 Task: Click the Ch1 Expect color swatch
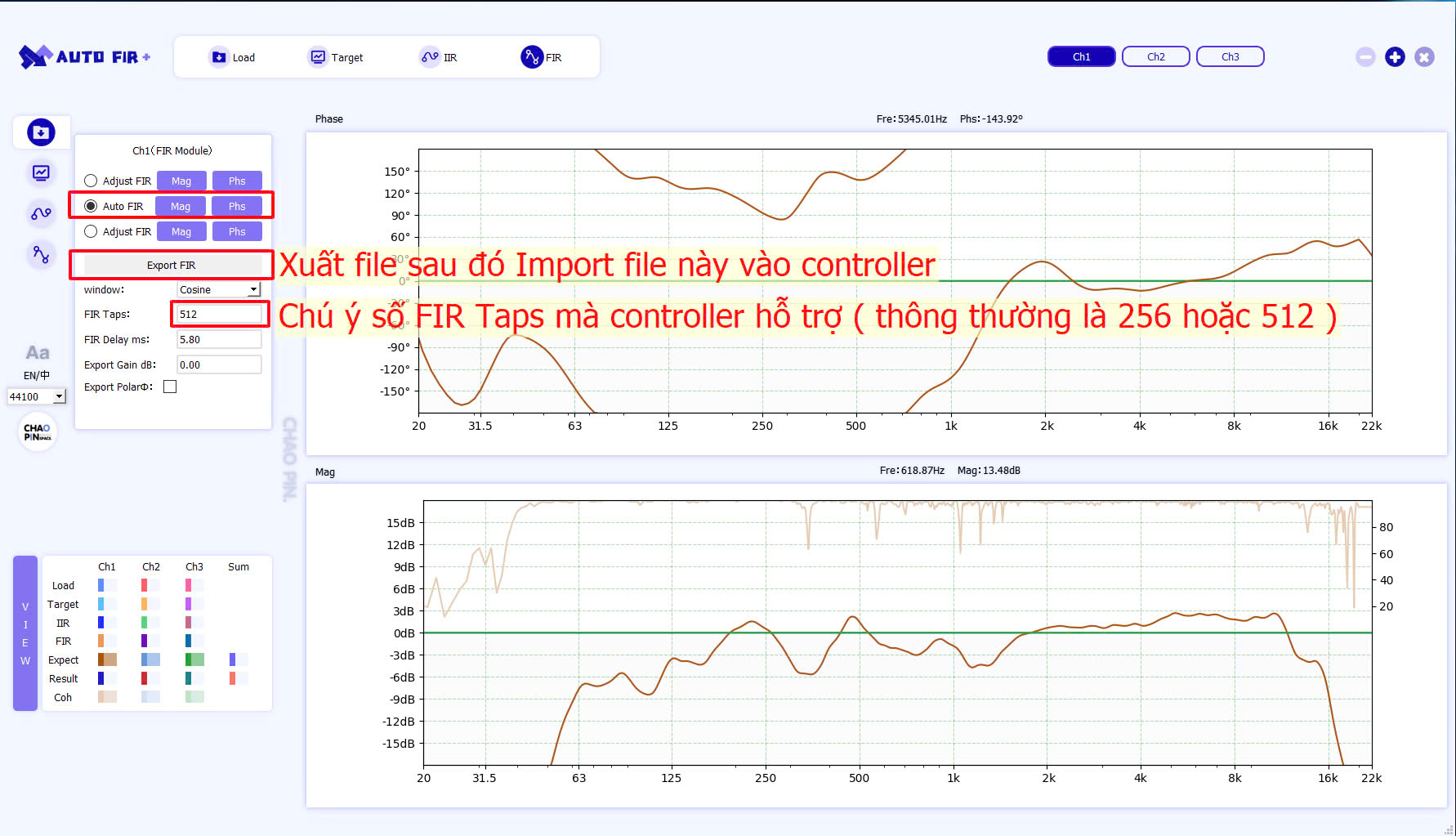[107, 659]
